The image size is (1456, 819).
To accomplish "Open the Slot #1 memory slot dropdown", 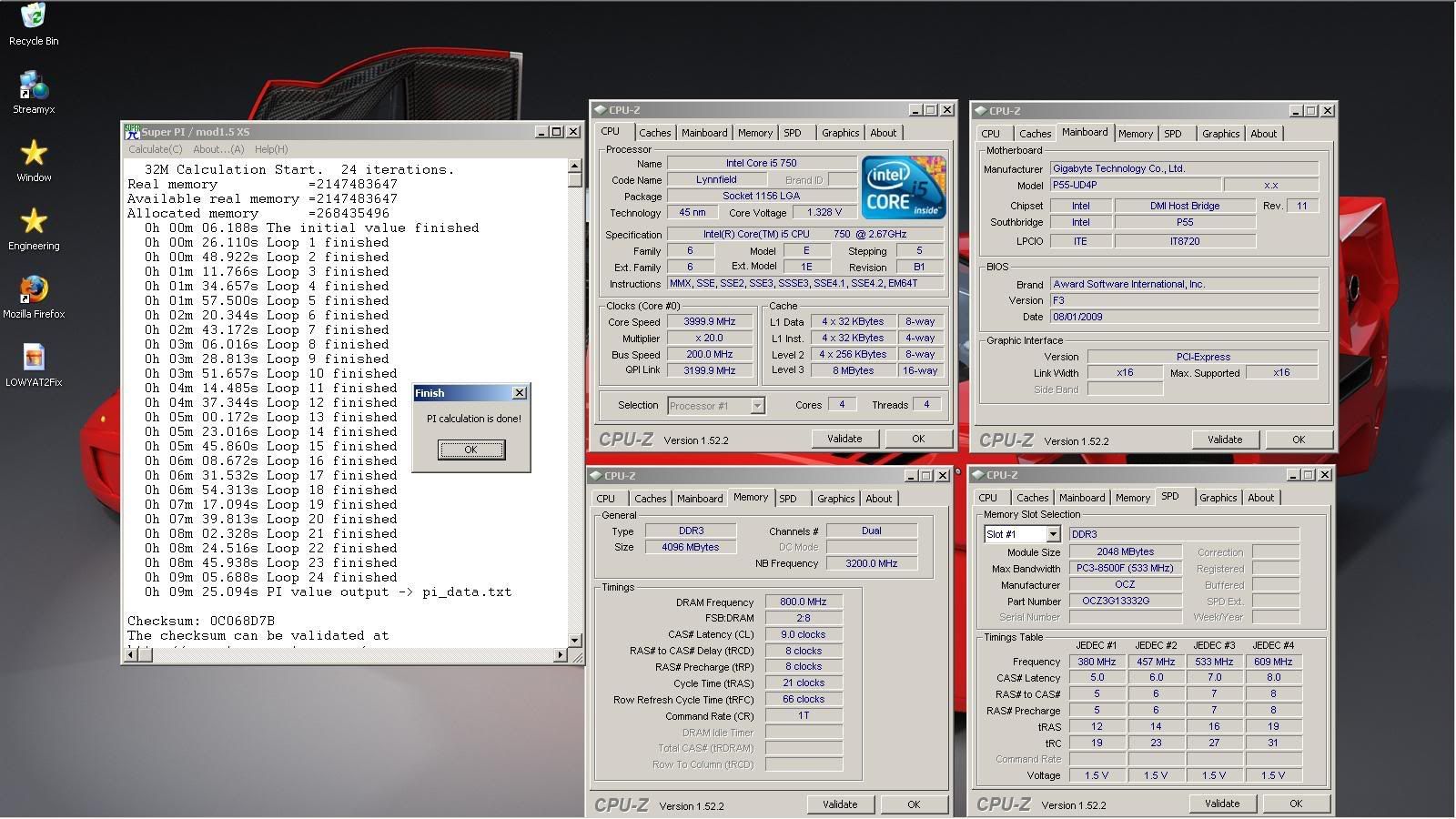I will coord(1053,534).
